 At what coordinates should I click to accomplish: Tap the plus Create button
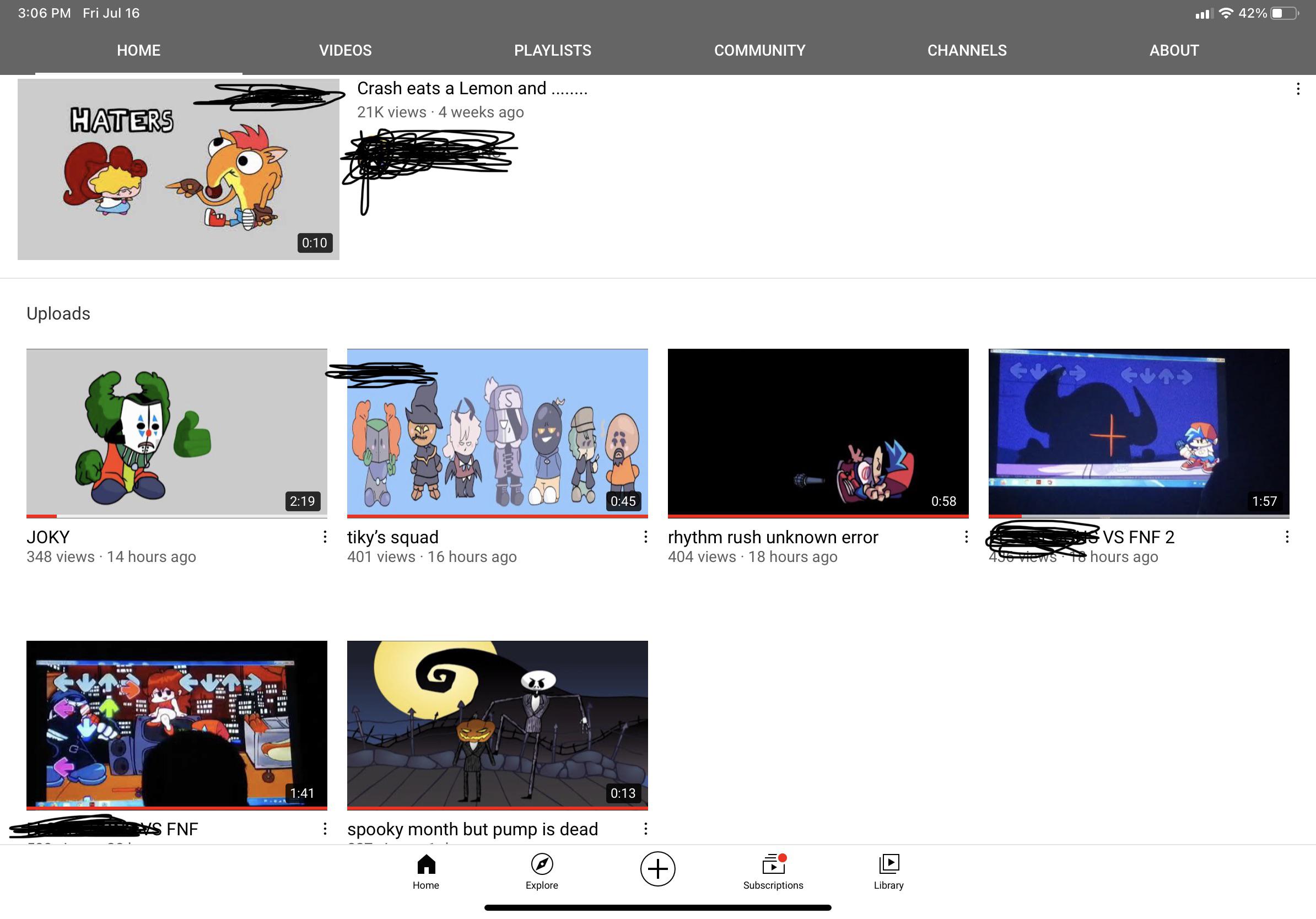pos(657,868)
